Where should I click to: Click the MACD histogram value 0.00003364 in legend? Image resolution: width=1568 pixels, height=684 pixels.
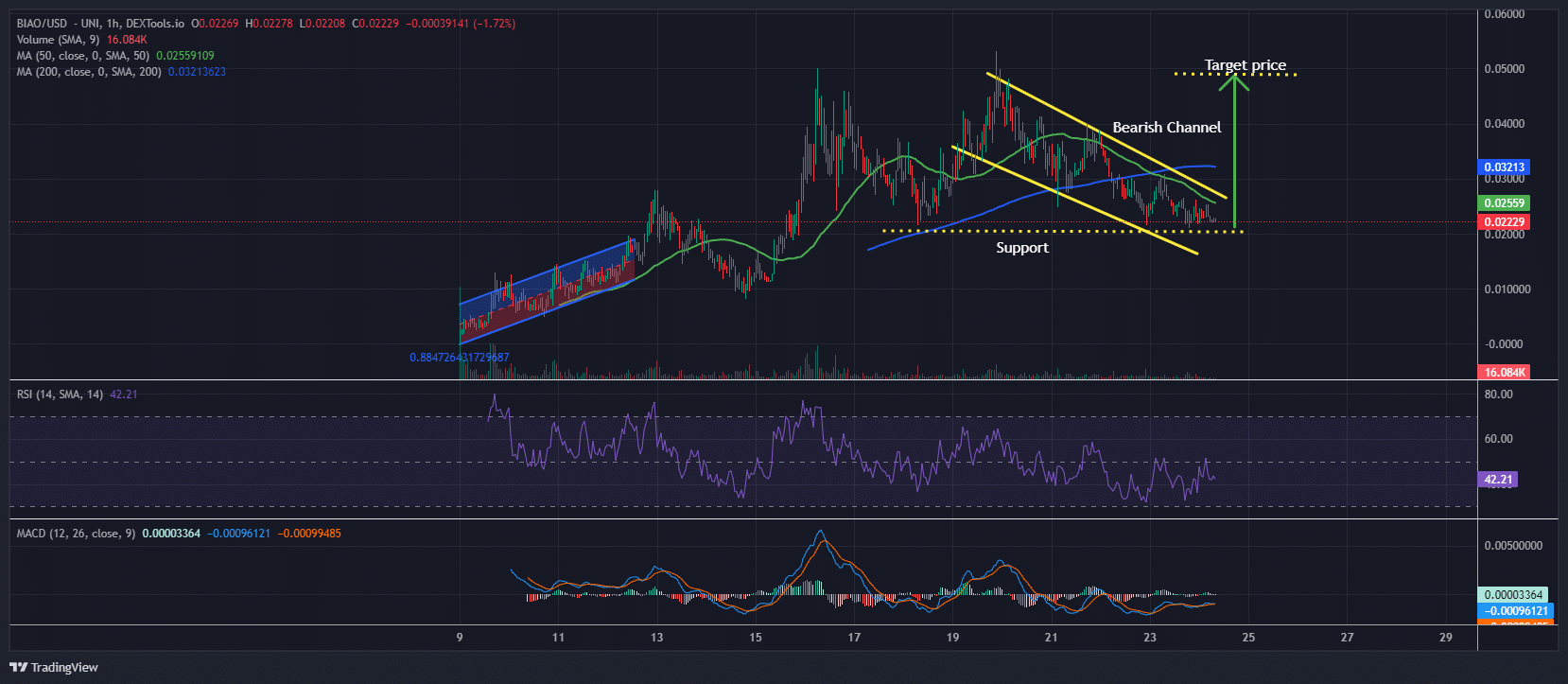tap(171, 534)
